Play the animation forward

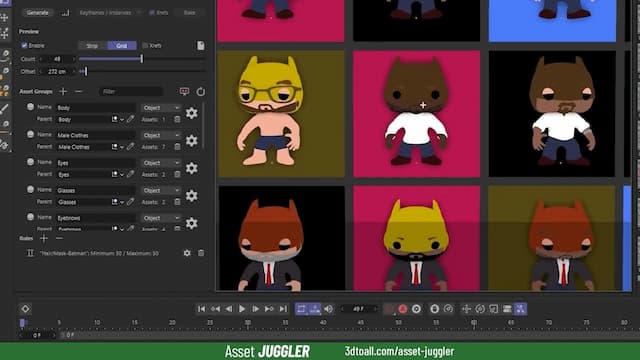point(242,309)
